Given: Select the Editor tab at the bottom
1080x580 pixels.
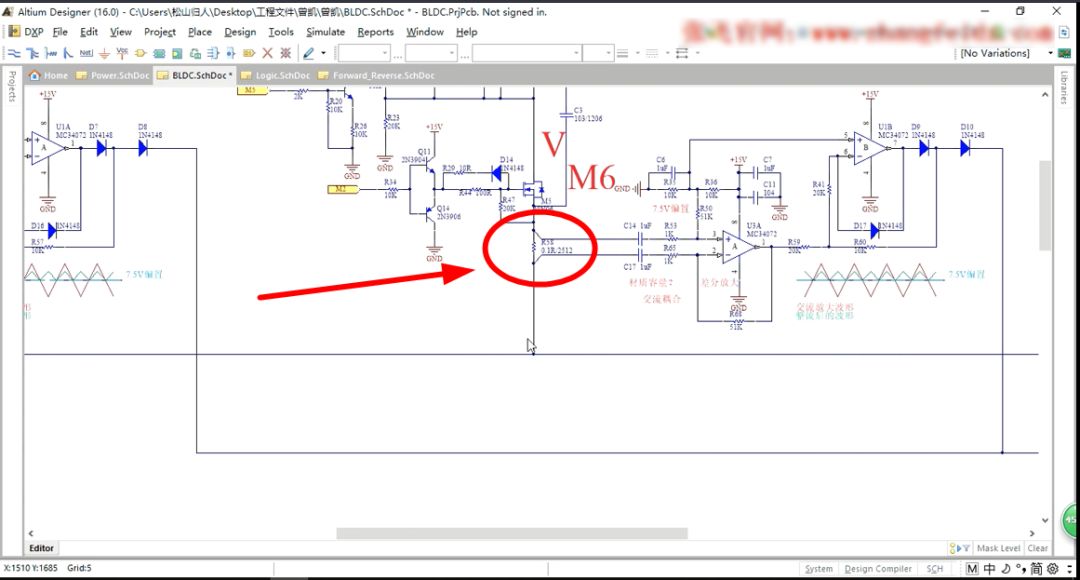Looking at the screenshot, I should [41, 548].
